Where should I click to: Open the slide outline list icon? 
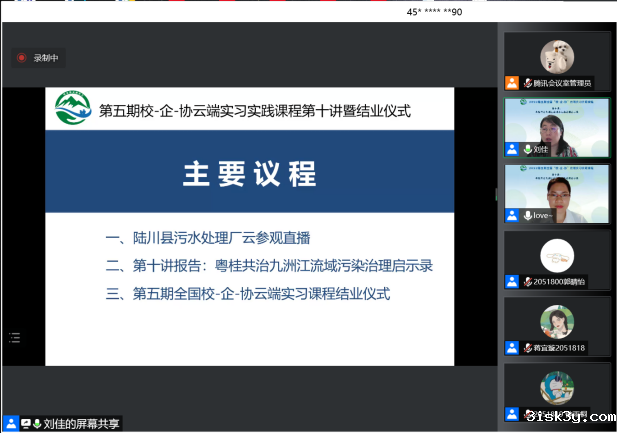point(15,338)
